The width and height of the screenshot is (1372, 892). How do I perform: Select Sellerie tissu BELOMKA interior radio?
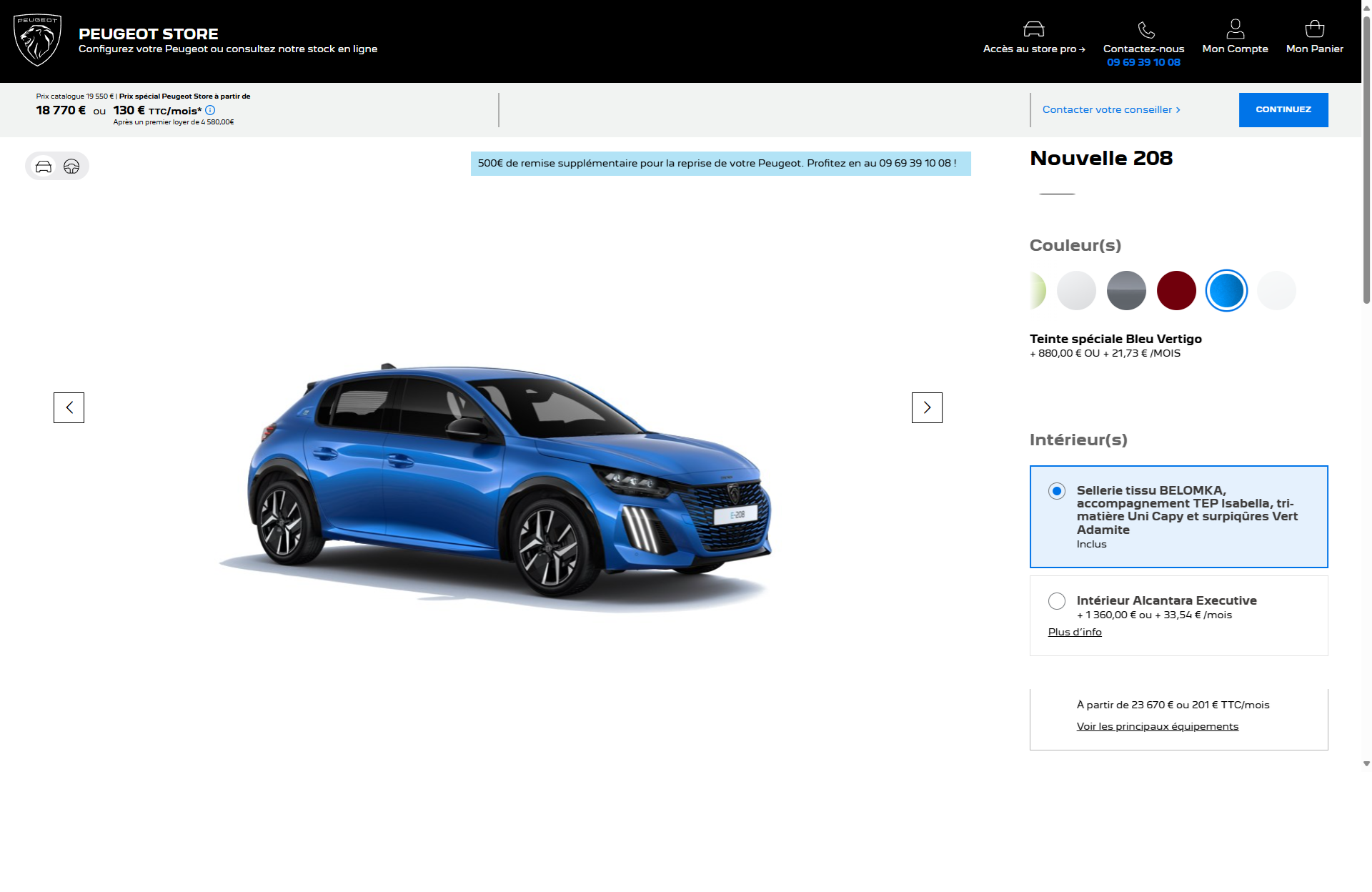(1056, 491)
